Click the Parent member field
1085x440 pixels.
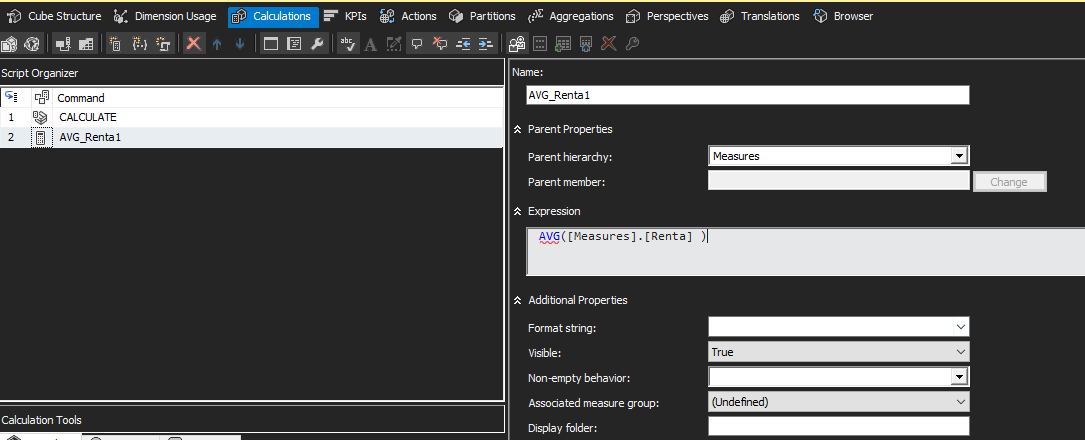[839, 181]
